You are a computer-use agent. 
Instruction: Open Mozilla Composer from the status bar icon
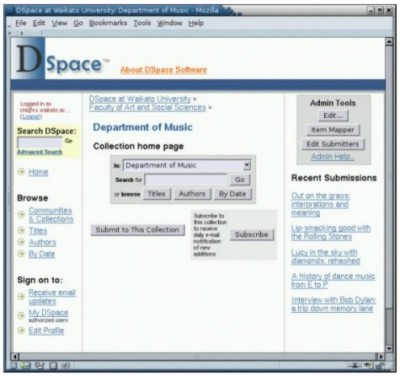[39, 365]
